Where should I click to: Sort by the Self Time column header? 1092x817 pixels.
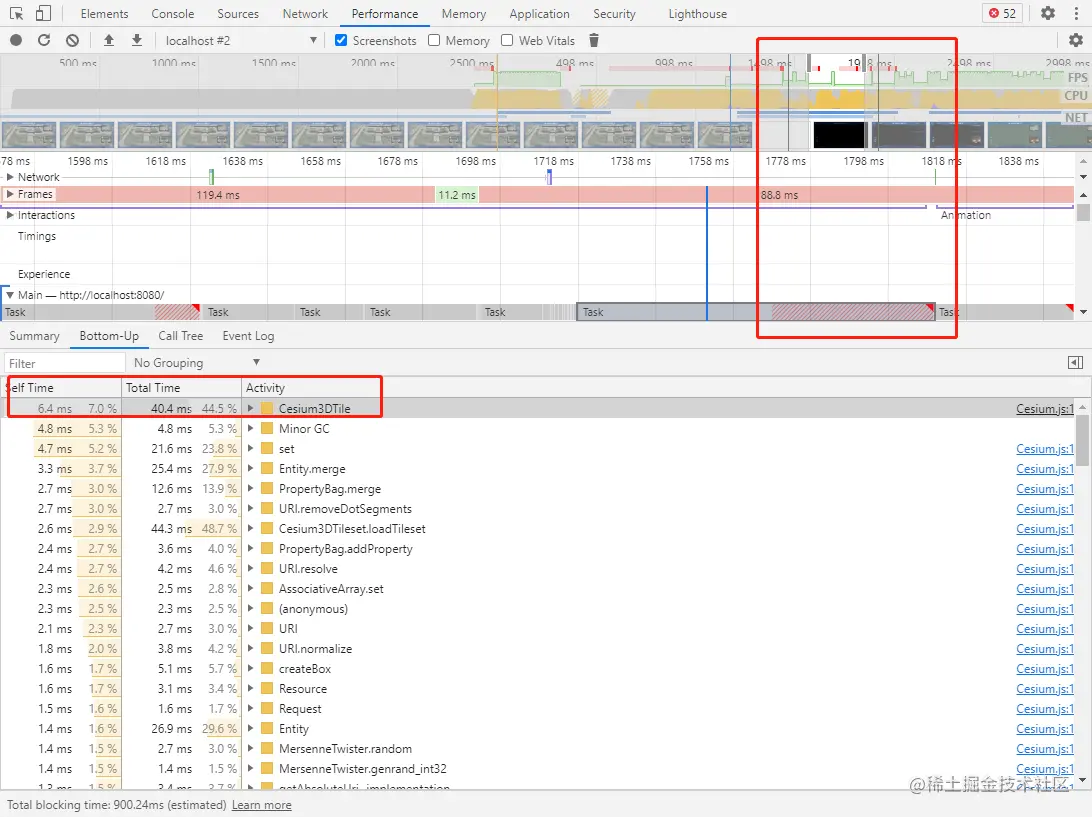(61, 387)
